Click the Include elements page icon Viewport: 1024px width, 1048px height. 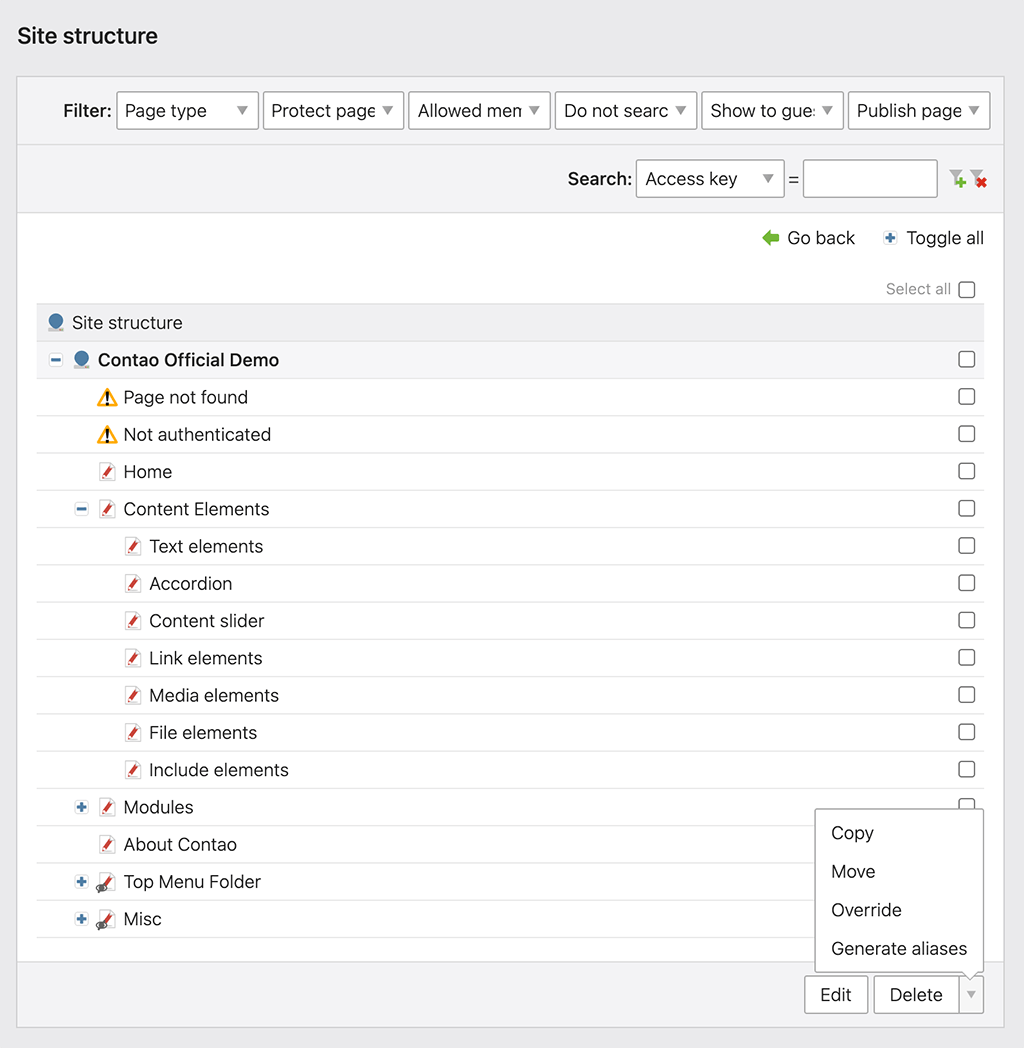[133, 771]
